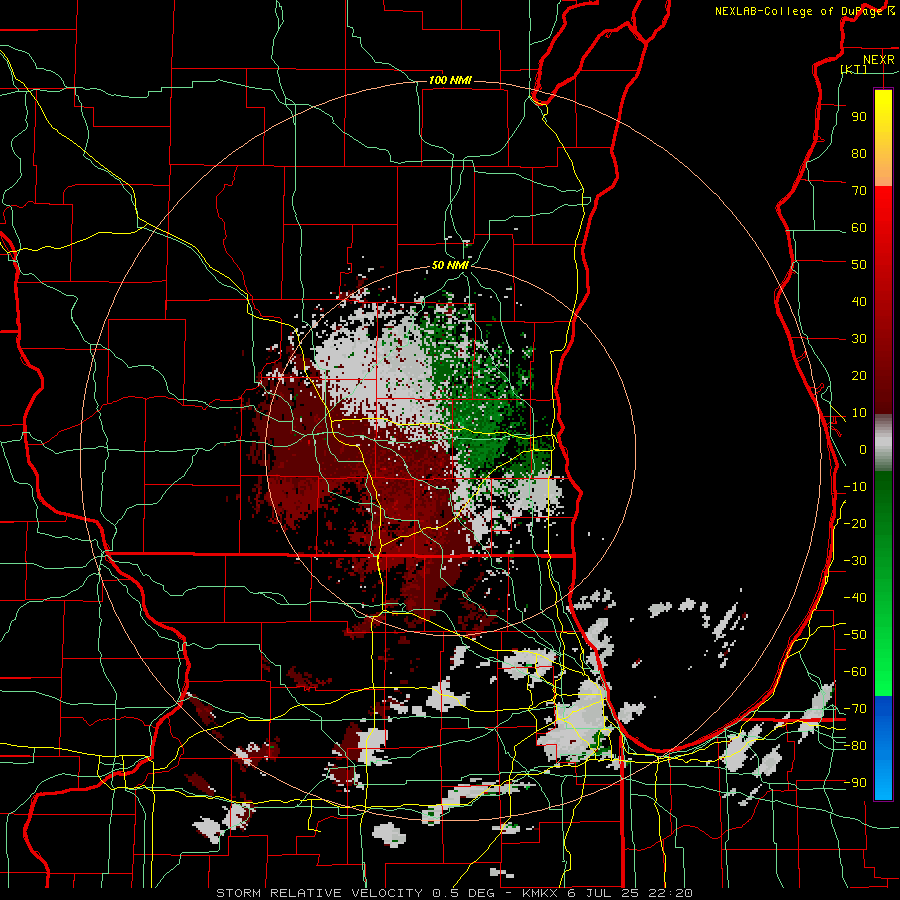The image size is (900, 900).
Task: Click the -10 value on the velocity scale
Action: pyautogui.click(x=855, y=487)
